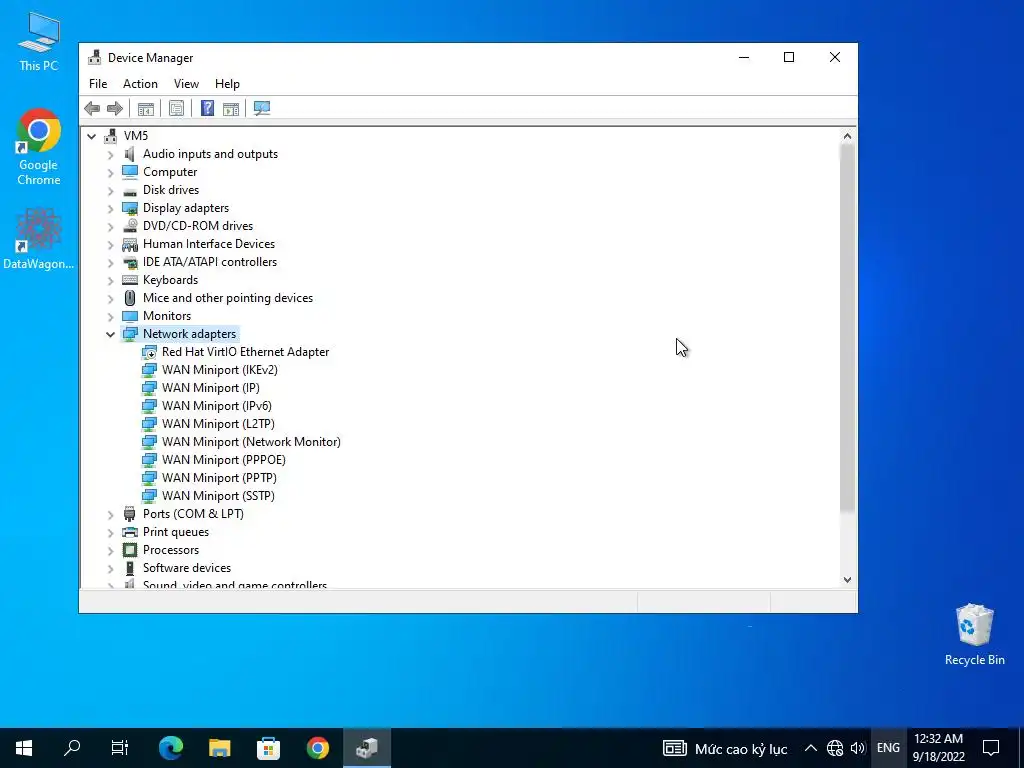This screenshot has width=1024, height=768.
Task: Click the Forward arrow toolbar icon
Action: pyautogui.click(x=115, y=108)
